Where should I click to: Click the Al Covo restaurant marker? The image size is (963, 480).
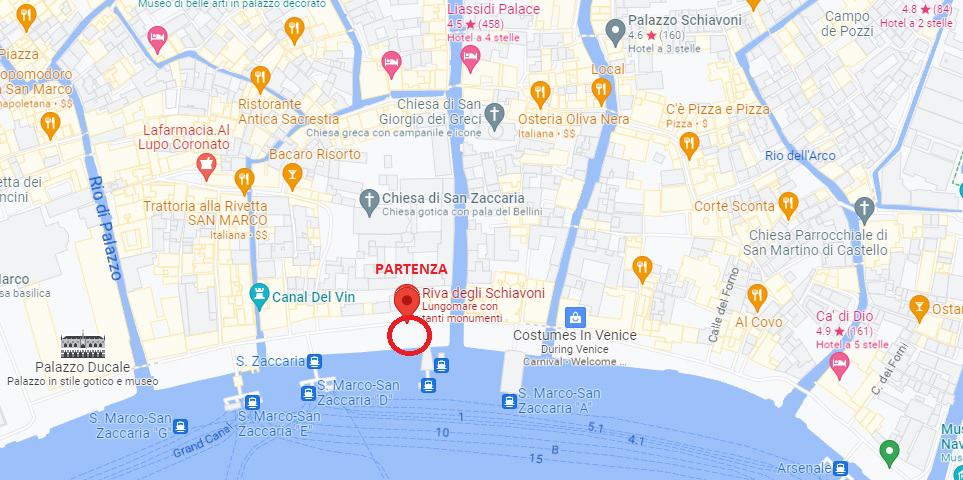(757, 298)
